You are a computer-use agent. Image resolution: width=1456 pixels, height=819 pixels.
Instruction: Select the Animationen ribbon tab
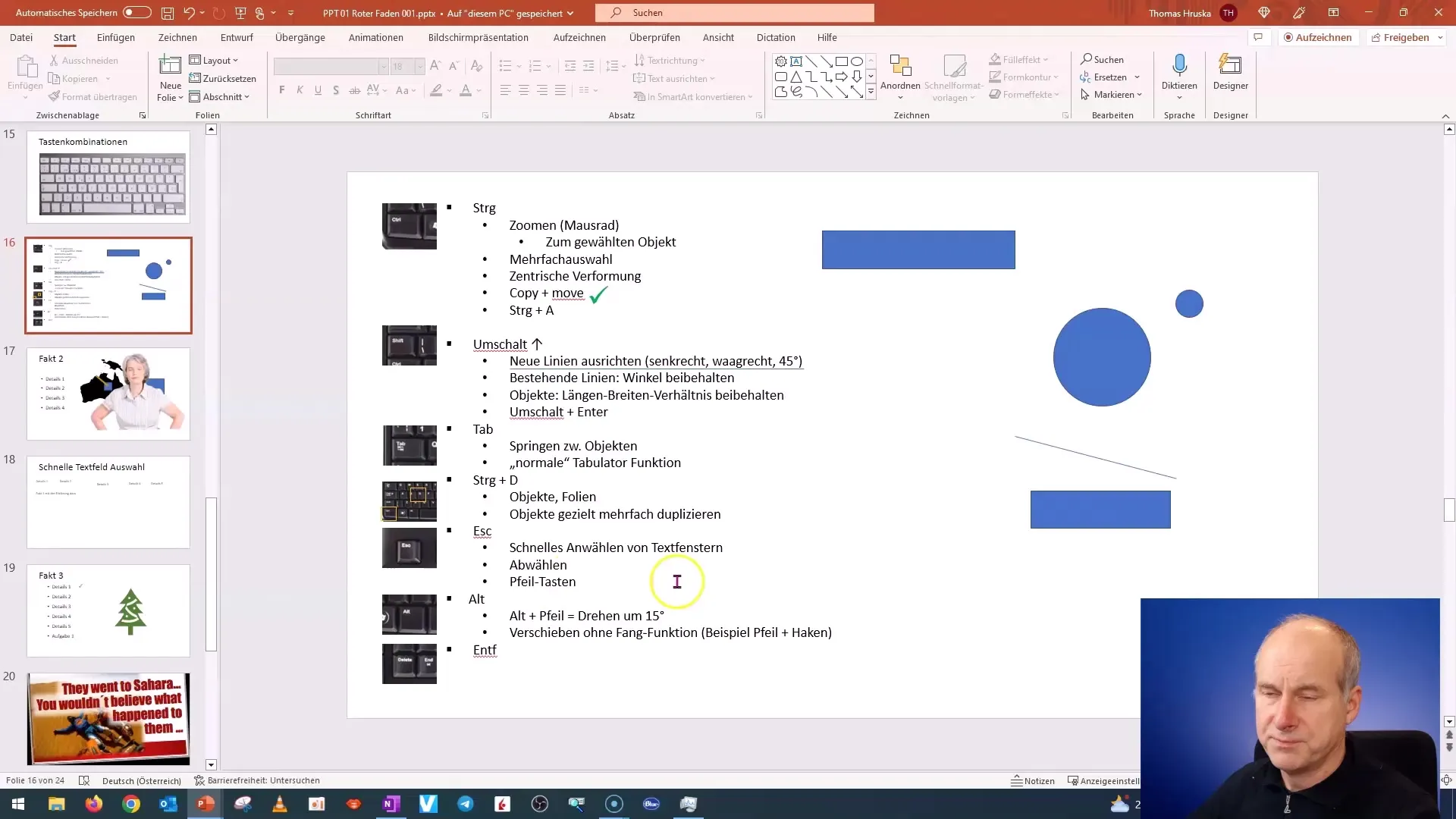[376, 37]
